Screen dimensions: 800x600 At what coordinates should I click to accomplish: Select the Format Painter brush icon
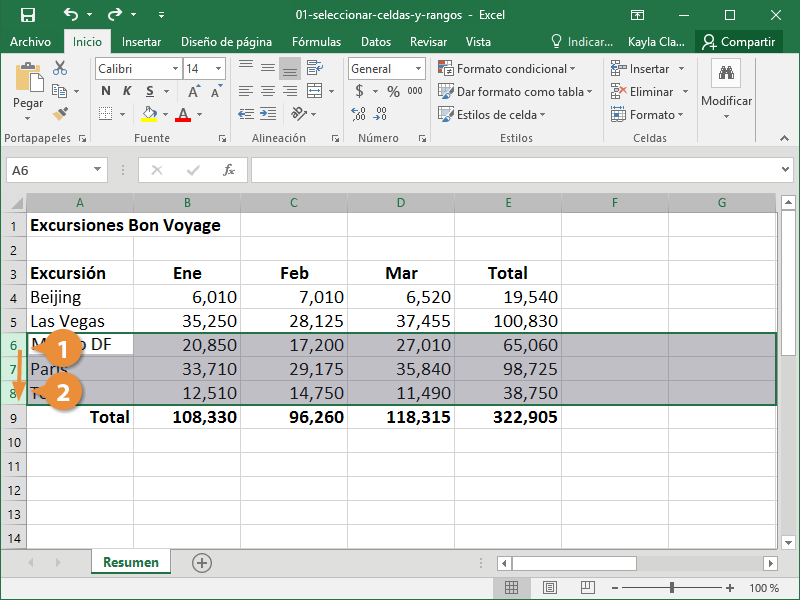[60, 114]
